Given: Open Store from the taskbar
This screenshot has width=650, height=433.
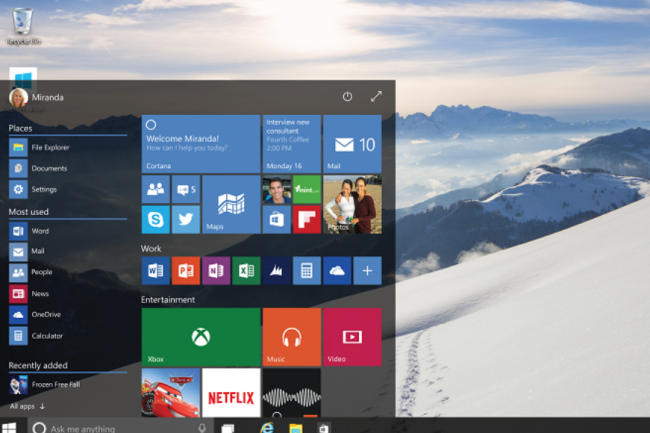Looking at the screenshot, I should coord(324,428).
